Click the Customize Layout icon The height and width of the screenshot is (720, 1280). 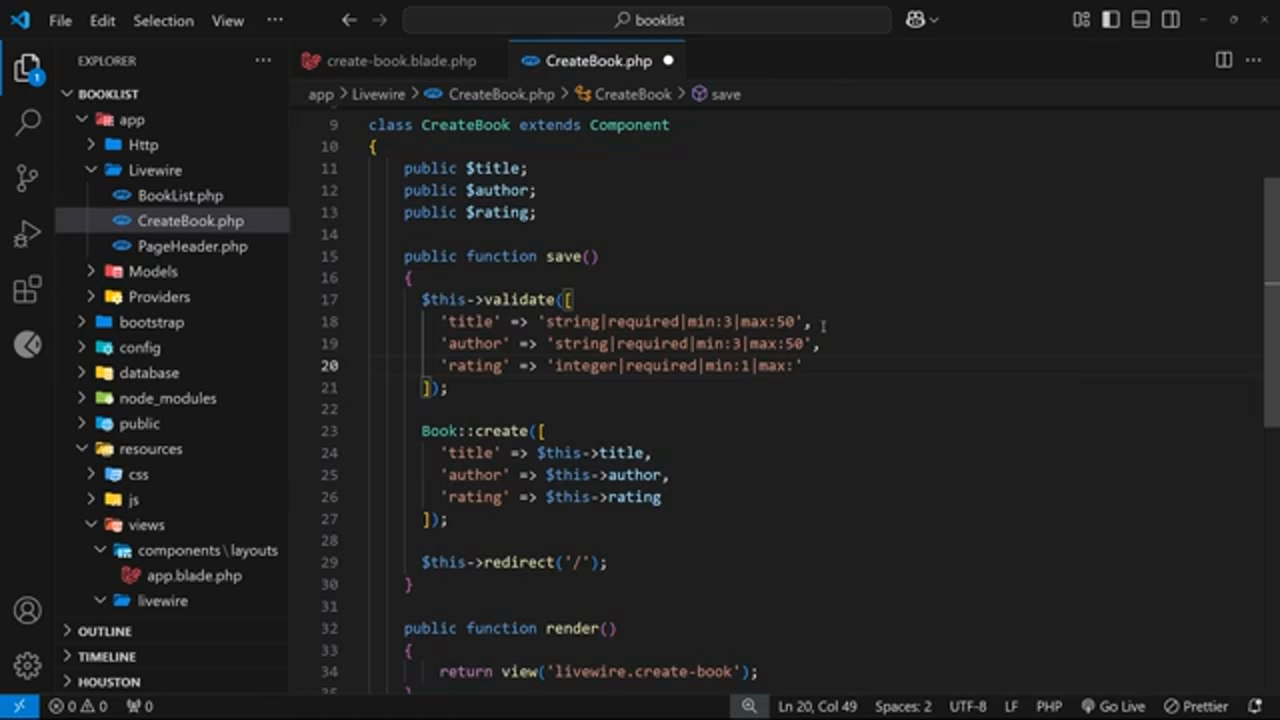(x=1081, y=20)
